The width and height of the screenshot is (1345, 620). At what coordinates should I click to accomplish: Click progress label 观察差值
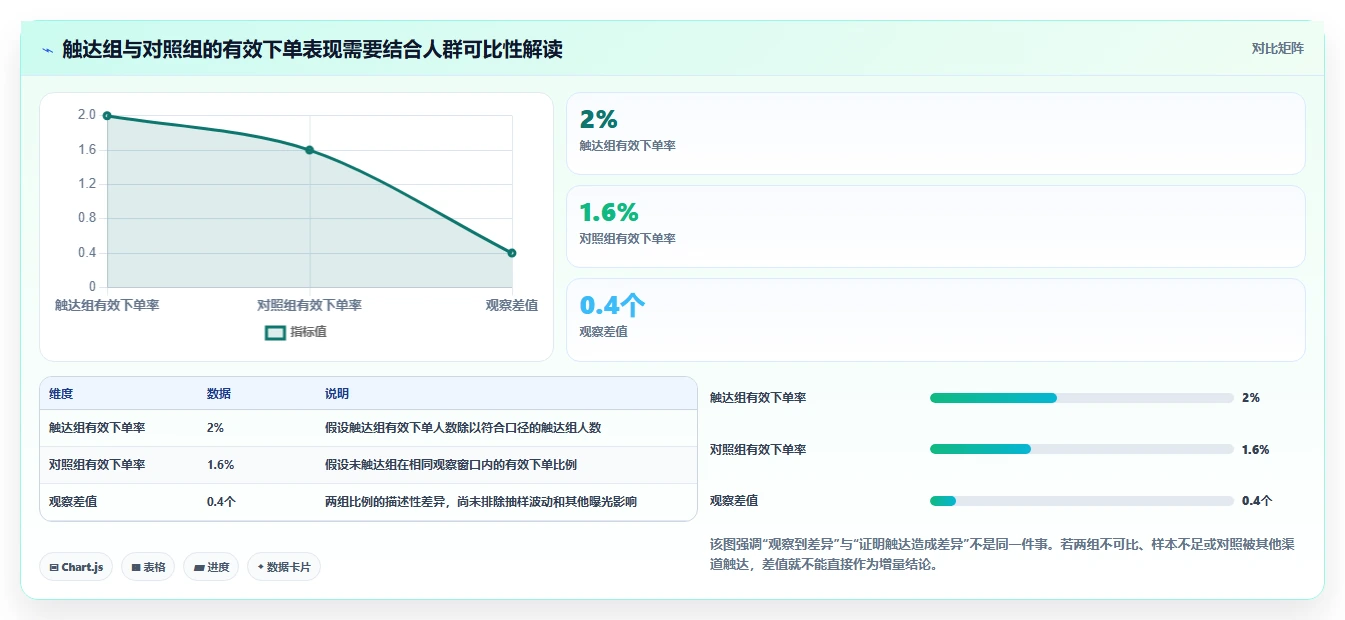click(734, 501)
